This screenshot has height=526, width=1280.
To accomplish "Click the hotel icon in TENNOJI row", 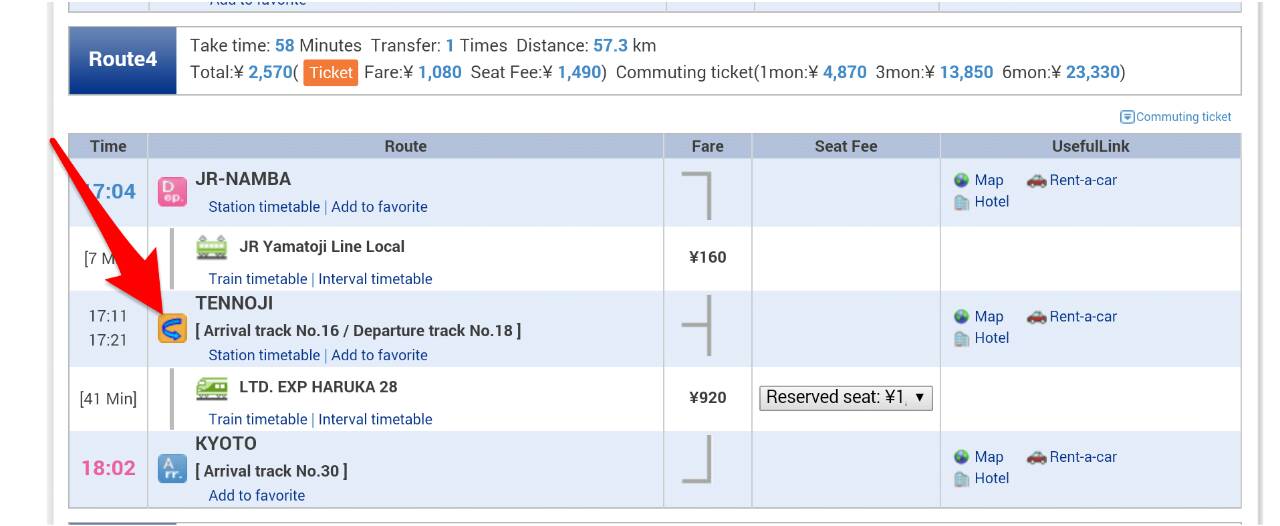I will 962,338.
